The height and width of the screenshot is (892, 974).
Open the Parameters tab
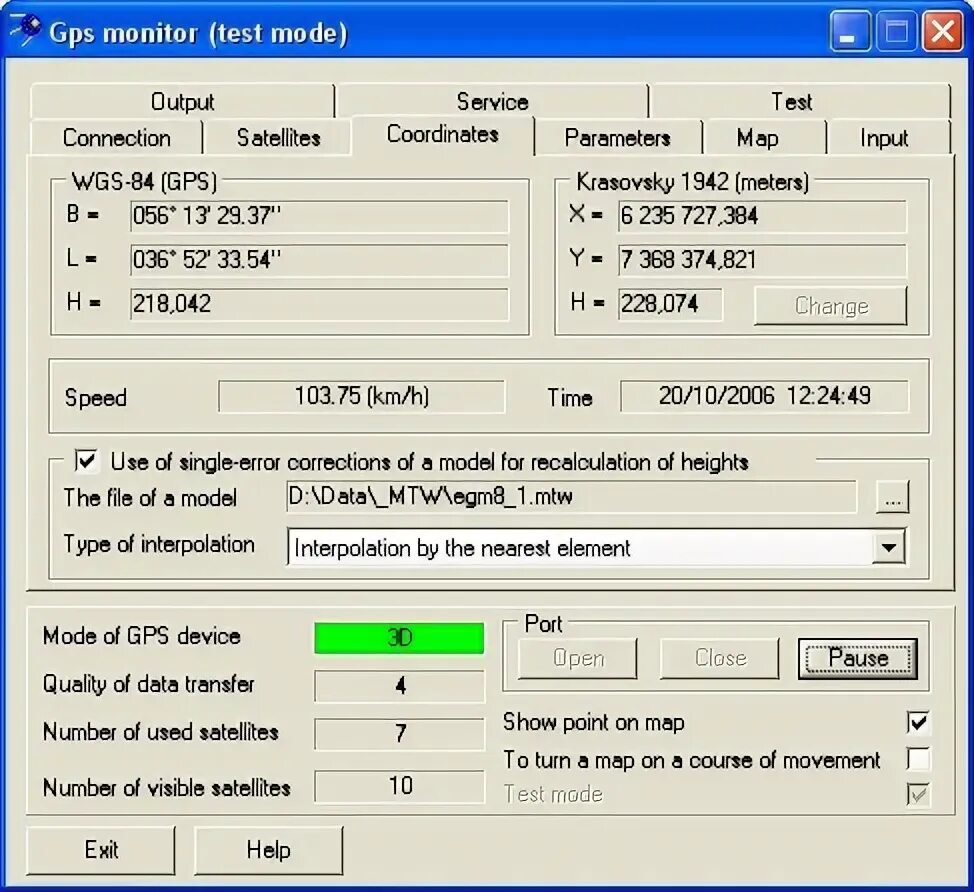tap(617, 137)
